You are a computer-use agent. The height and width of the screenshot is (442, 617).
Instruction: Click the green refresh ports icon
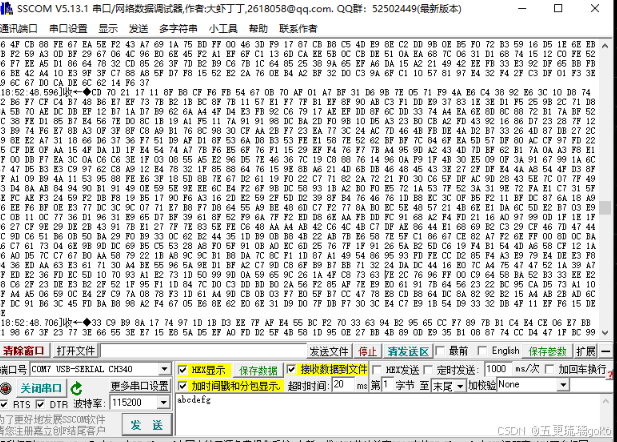pyautogui.click(x=76, y=388)
